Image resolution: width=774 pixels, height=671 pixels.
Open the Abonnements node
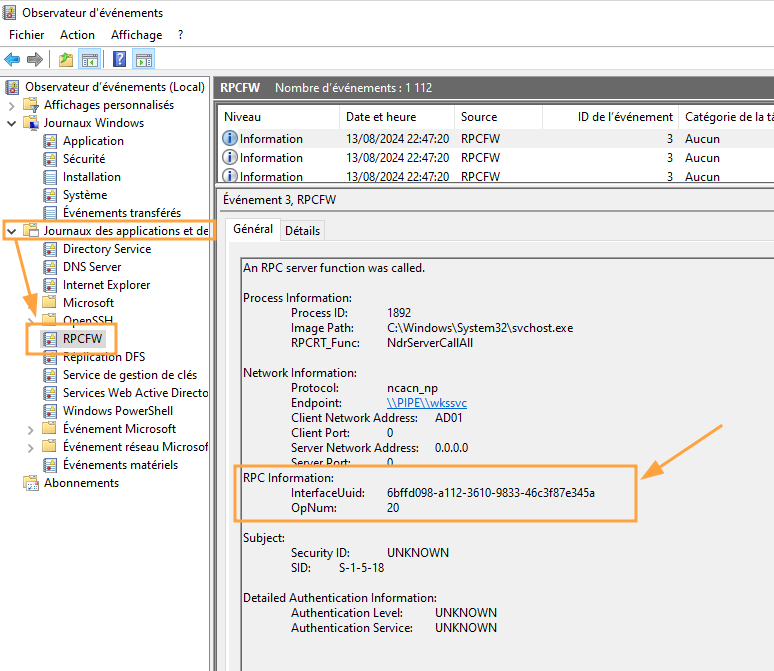(x=80, y=483)
